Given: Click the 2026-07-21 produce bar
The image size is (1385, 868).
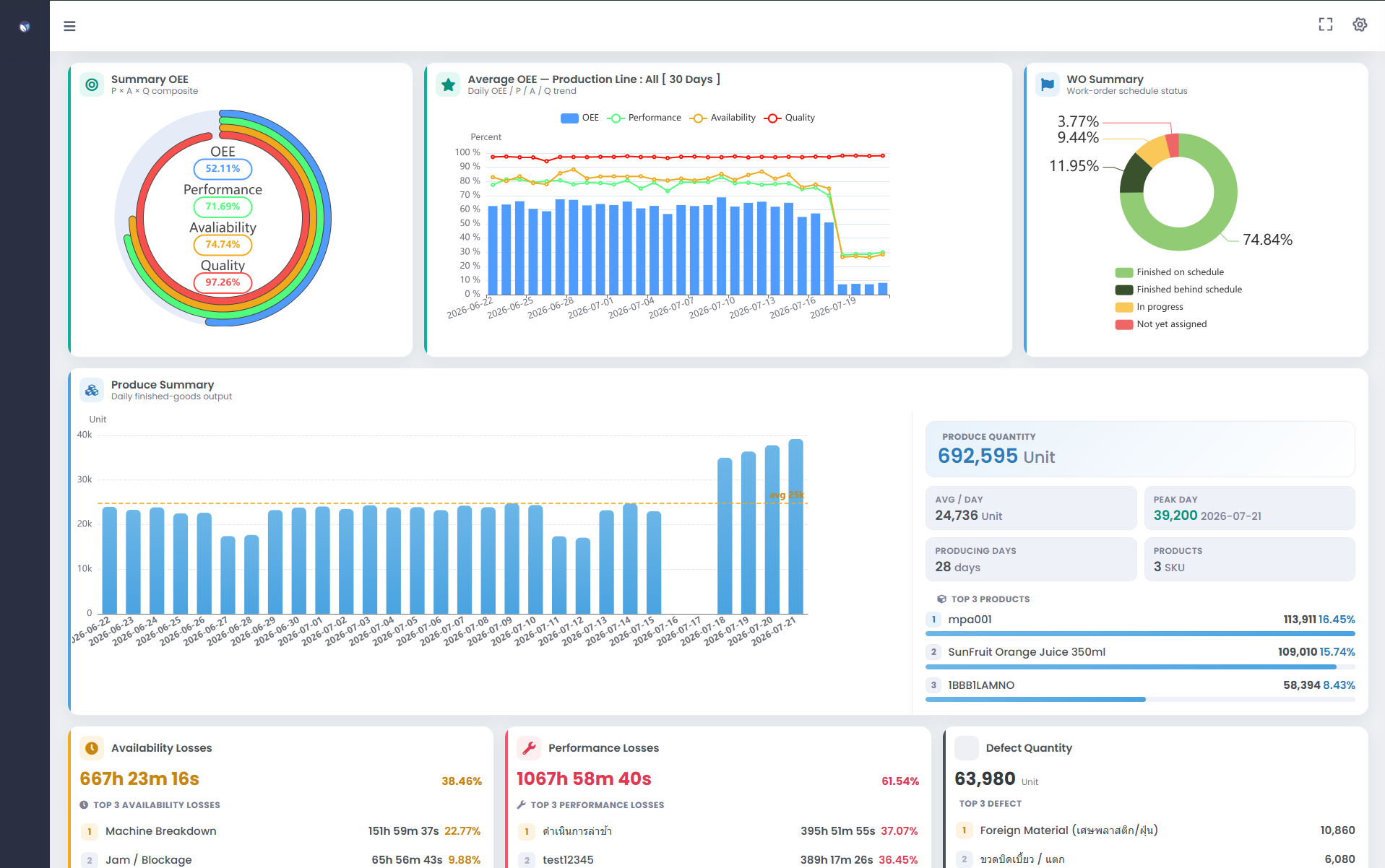Looking at the screenshot, I should point(795,526).
